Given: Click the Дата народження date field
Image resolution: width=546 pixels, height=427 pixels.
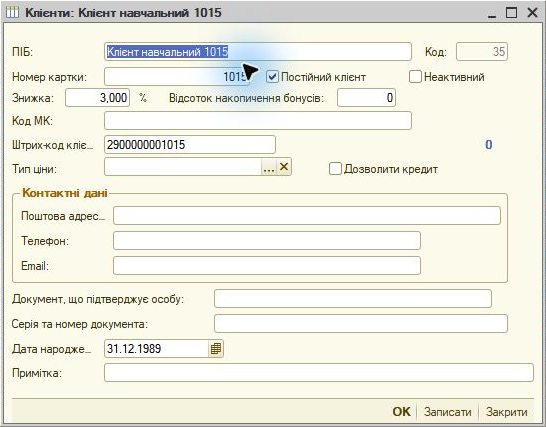Looking at the screenshot, I should coord(156,349).
